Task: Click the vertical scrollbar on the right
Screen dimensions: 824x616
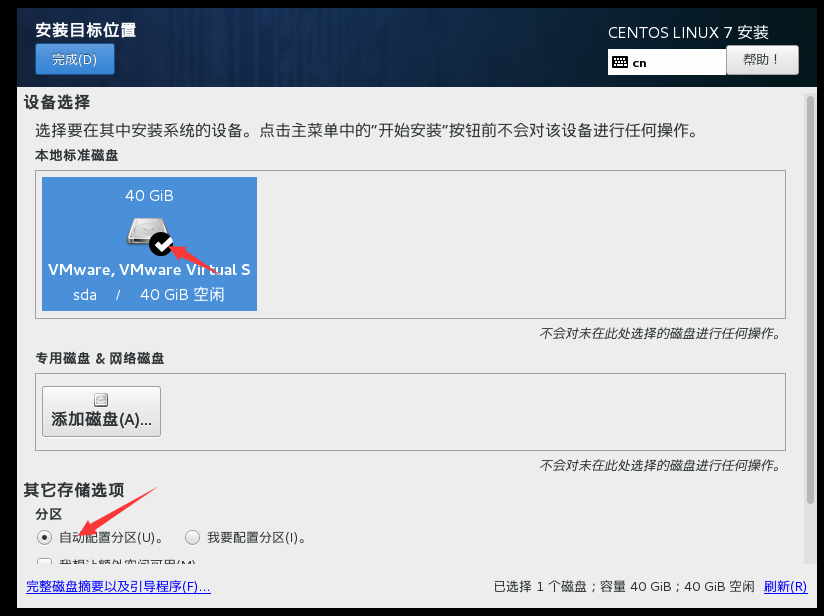Action: [x=810, y=300]
